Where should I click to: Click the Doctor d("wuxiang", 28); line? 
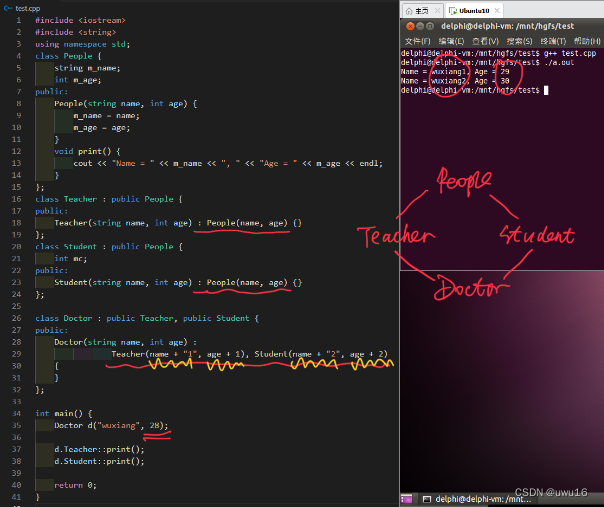point(111,425)
